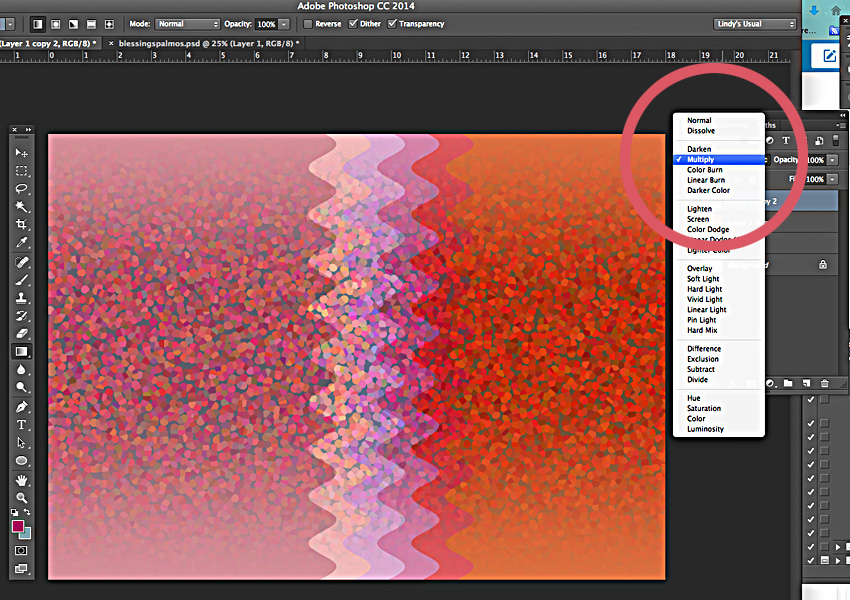Select the Gradient tool in toolbox
This screenshot has height=600, width=850.
pos(22,351)
